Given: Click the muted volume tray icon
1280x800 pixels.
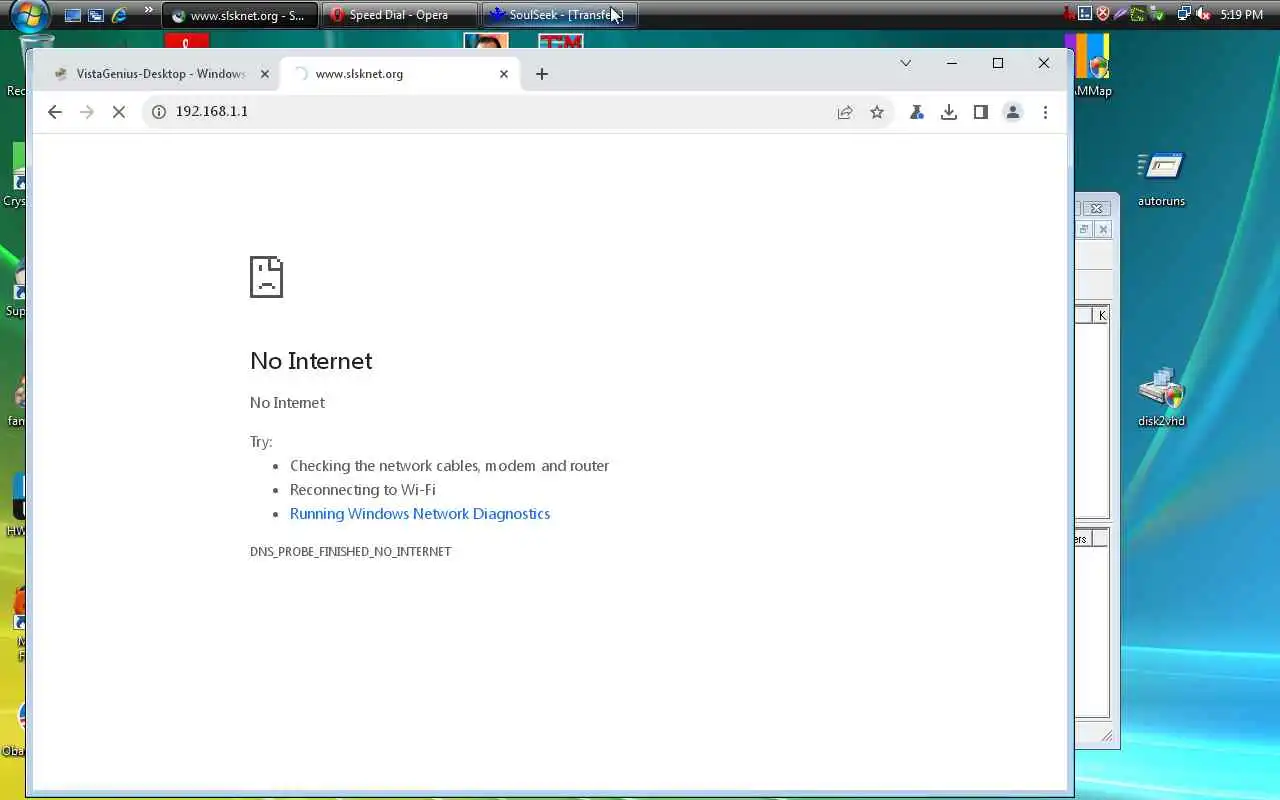Looking at the screenshot, I should 1203,14.
